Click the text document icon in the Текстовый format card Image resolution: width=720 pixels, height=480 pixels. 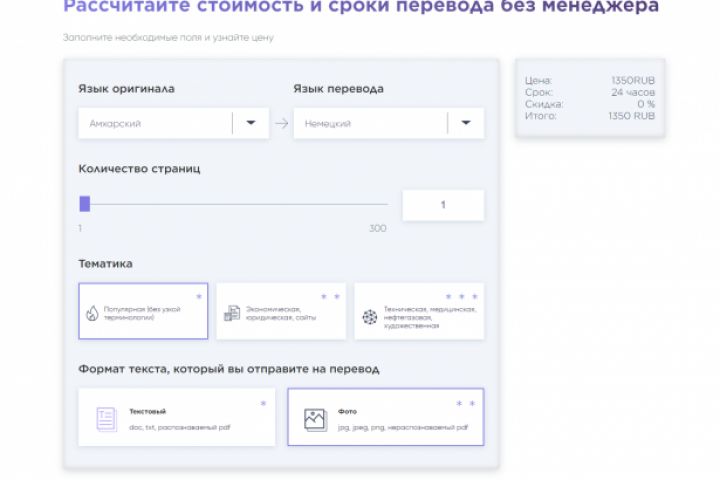tap(107, 418)
